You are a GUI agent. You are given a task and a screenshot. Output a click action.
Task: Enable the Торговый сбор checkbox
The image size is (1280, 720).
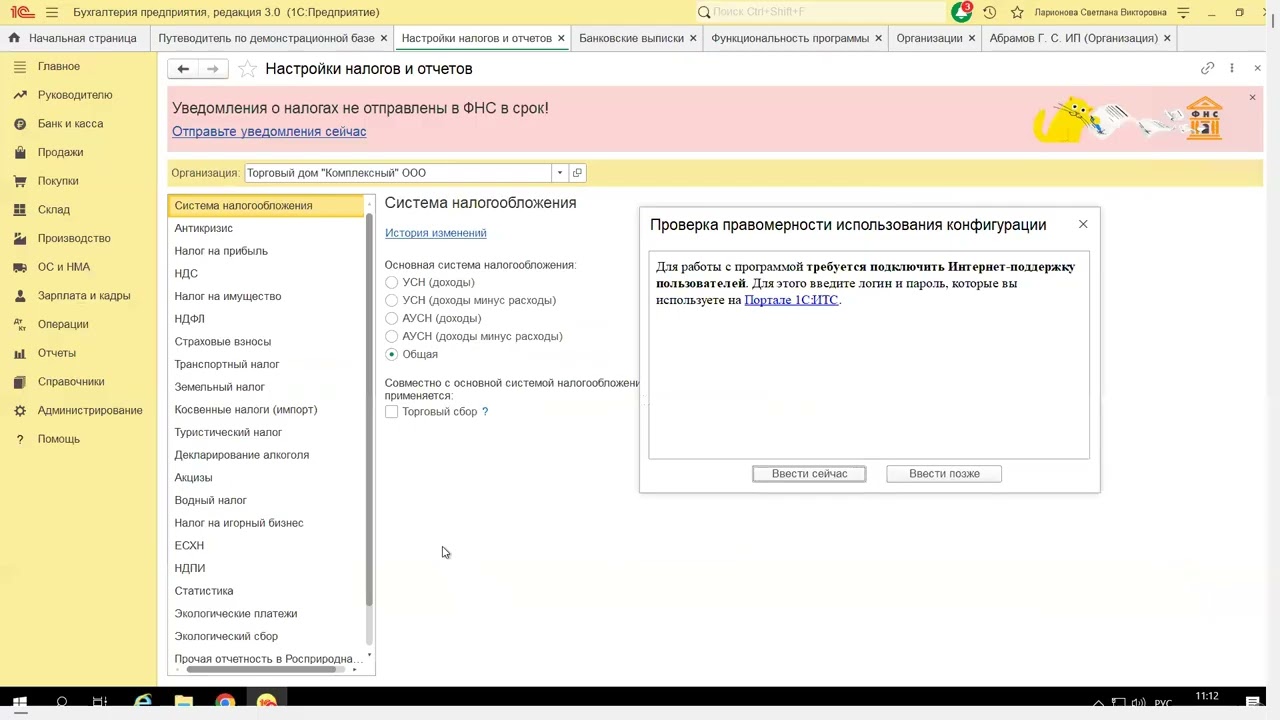(391, 412)
